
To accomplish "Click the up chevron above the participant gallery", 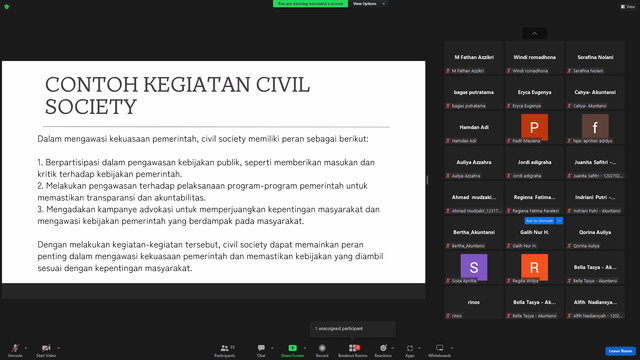I will 534,33.
